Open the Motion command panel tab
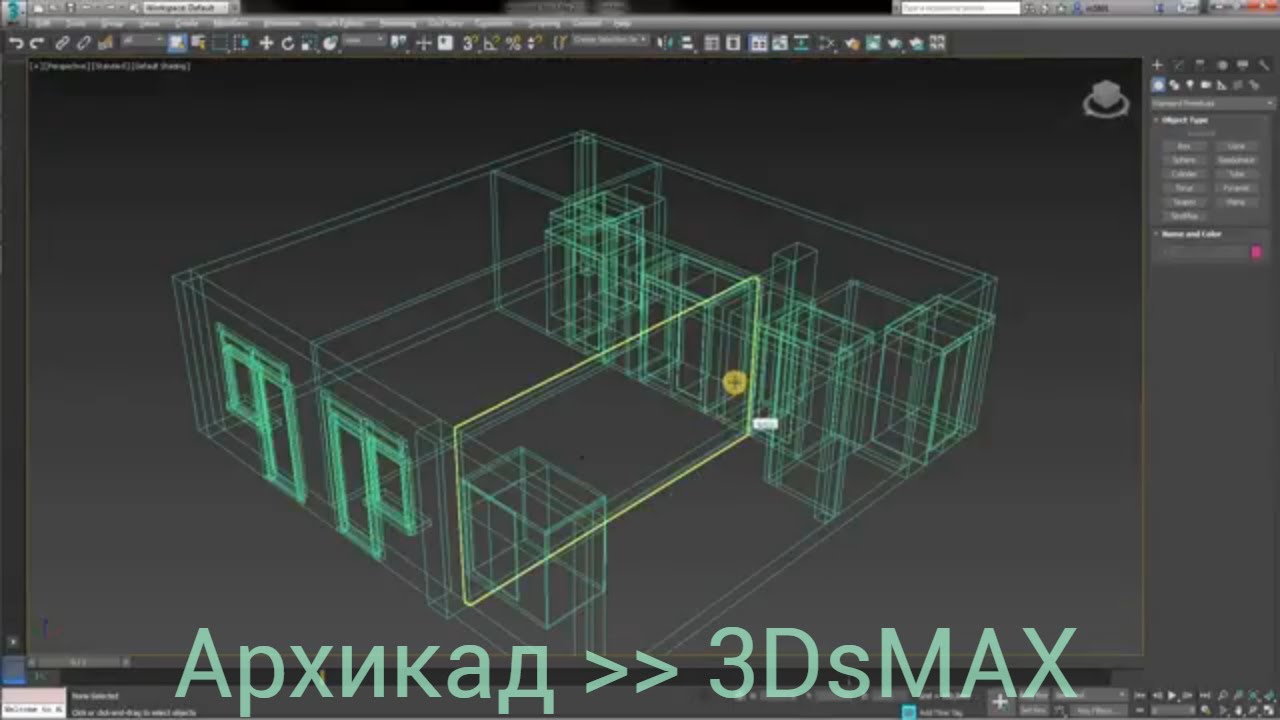Viewport: 1280px width, 720px height. pos(1221,66)
